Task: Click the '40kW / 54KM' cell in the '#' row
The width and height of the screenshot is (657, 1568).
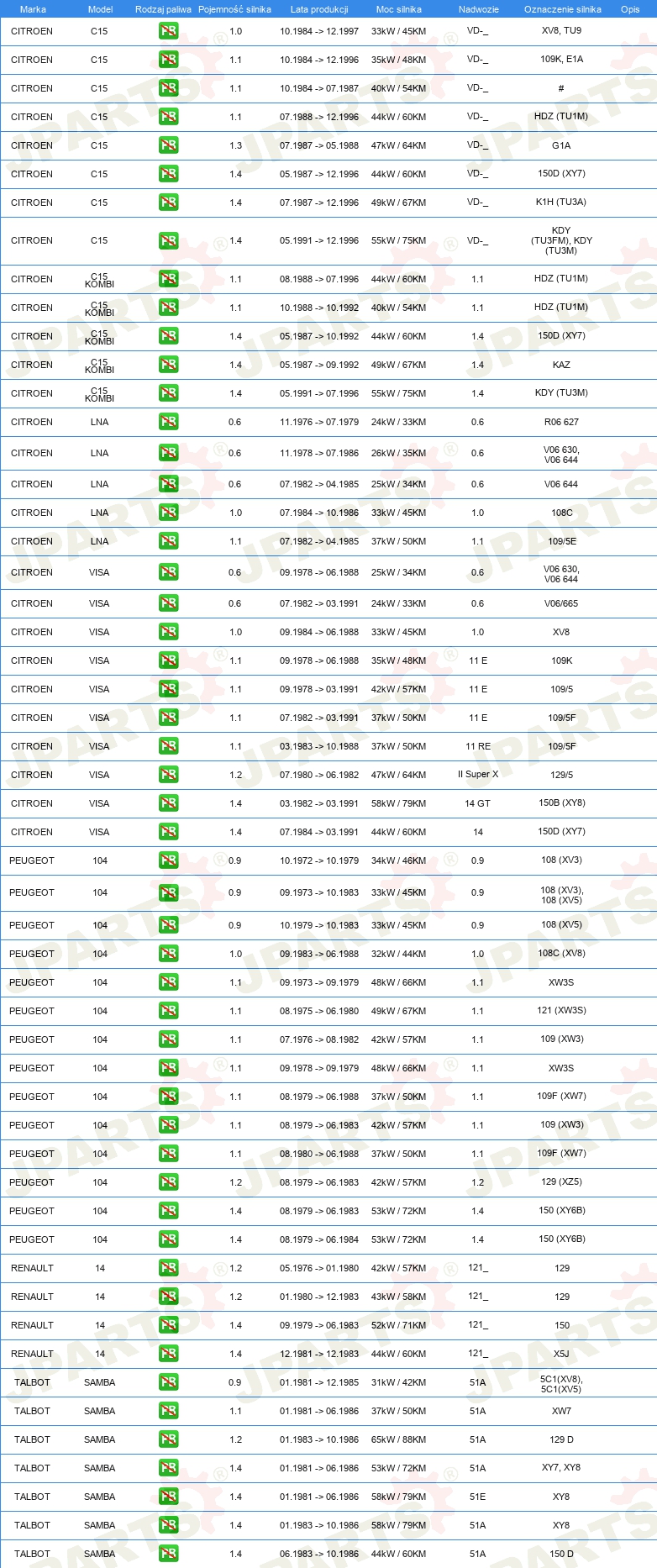Action: click(x=398, y=88)
